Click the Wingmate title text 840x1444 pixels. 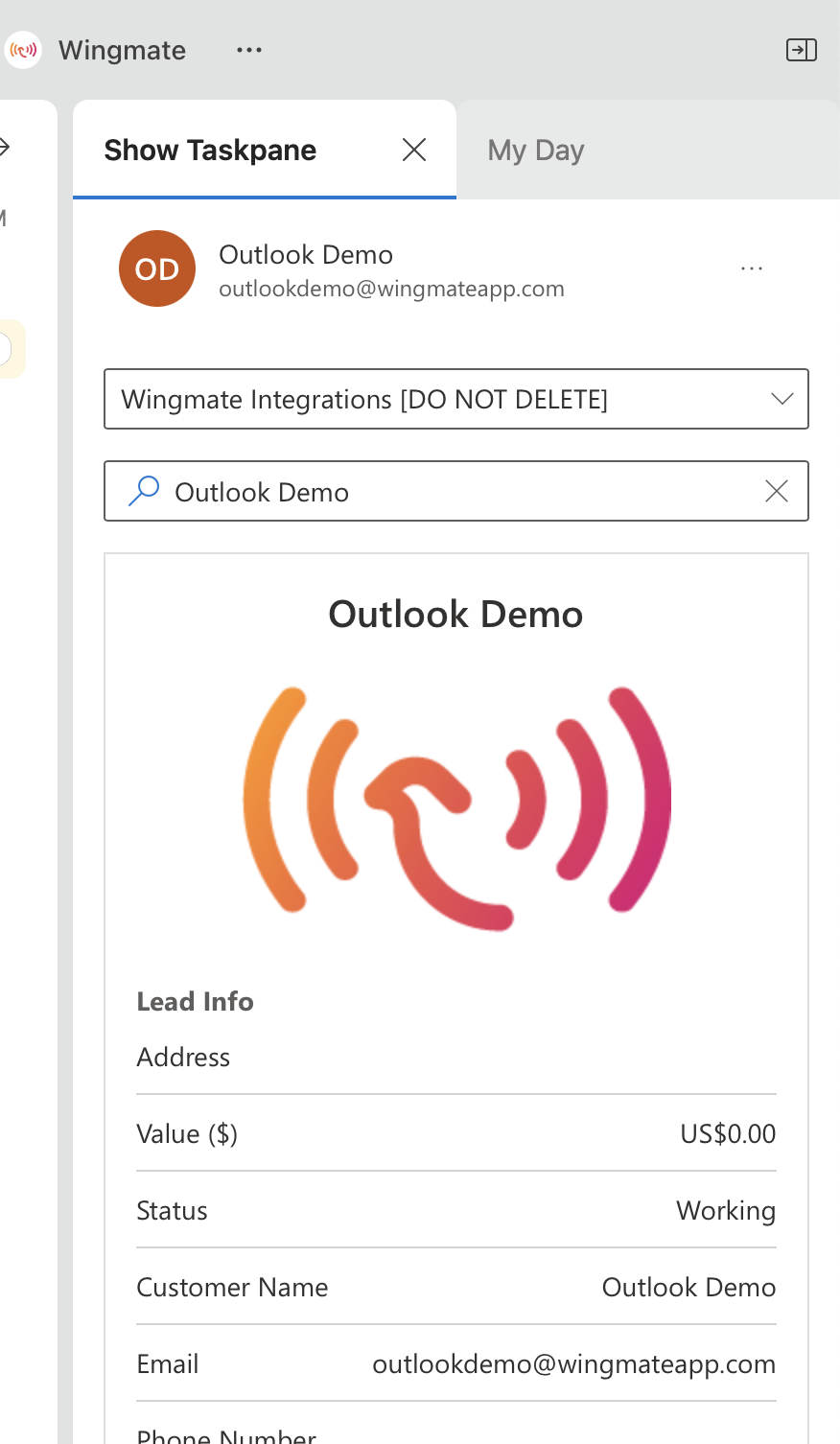tap(122, 50)
